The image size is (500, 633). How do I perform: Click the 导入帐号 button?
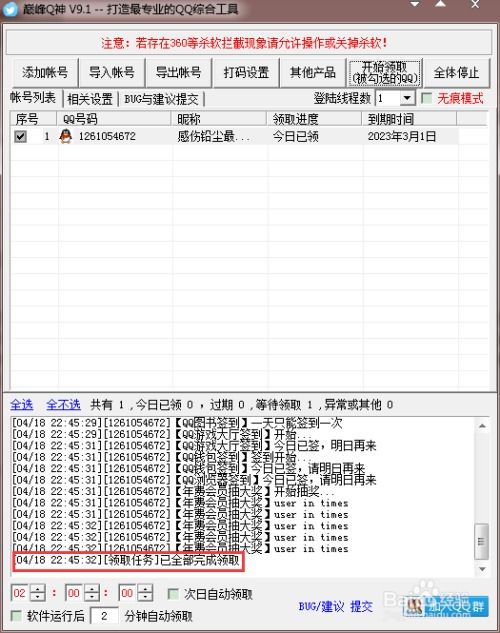click(x=112, y=73)
